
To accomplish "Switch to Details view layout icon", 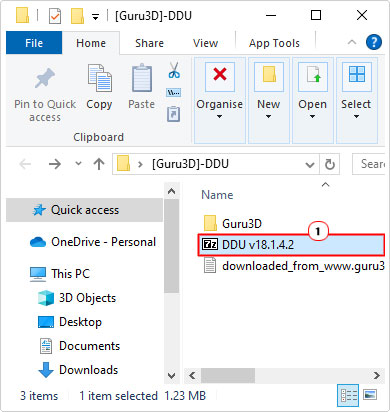I will point(348,395).
